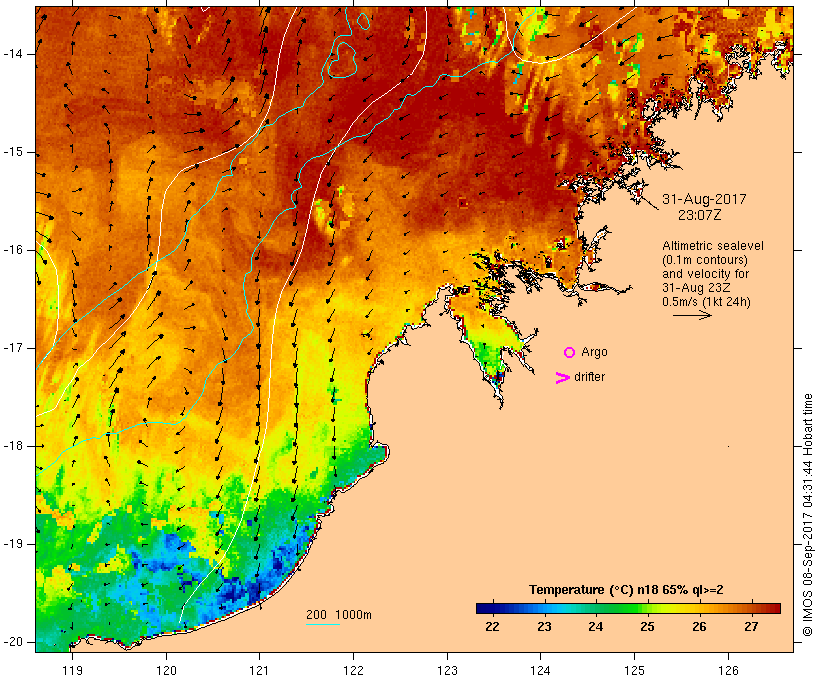This screenshot has width=820, height=680.
Task: Click the '24' colorbar tick label
Action: tap(595, 627)
